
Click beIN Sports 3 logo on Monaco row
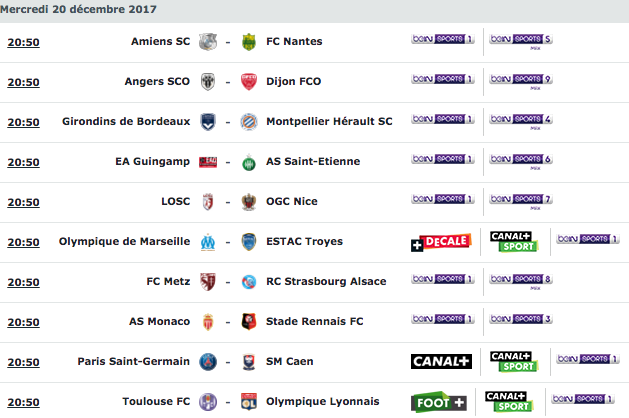521,319
